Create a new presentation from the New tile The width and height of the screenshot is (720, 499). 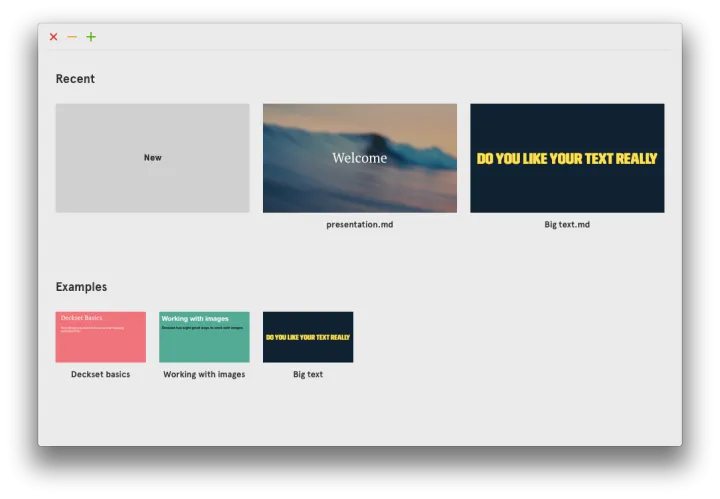click(x=152, y=158)
